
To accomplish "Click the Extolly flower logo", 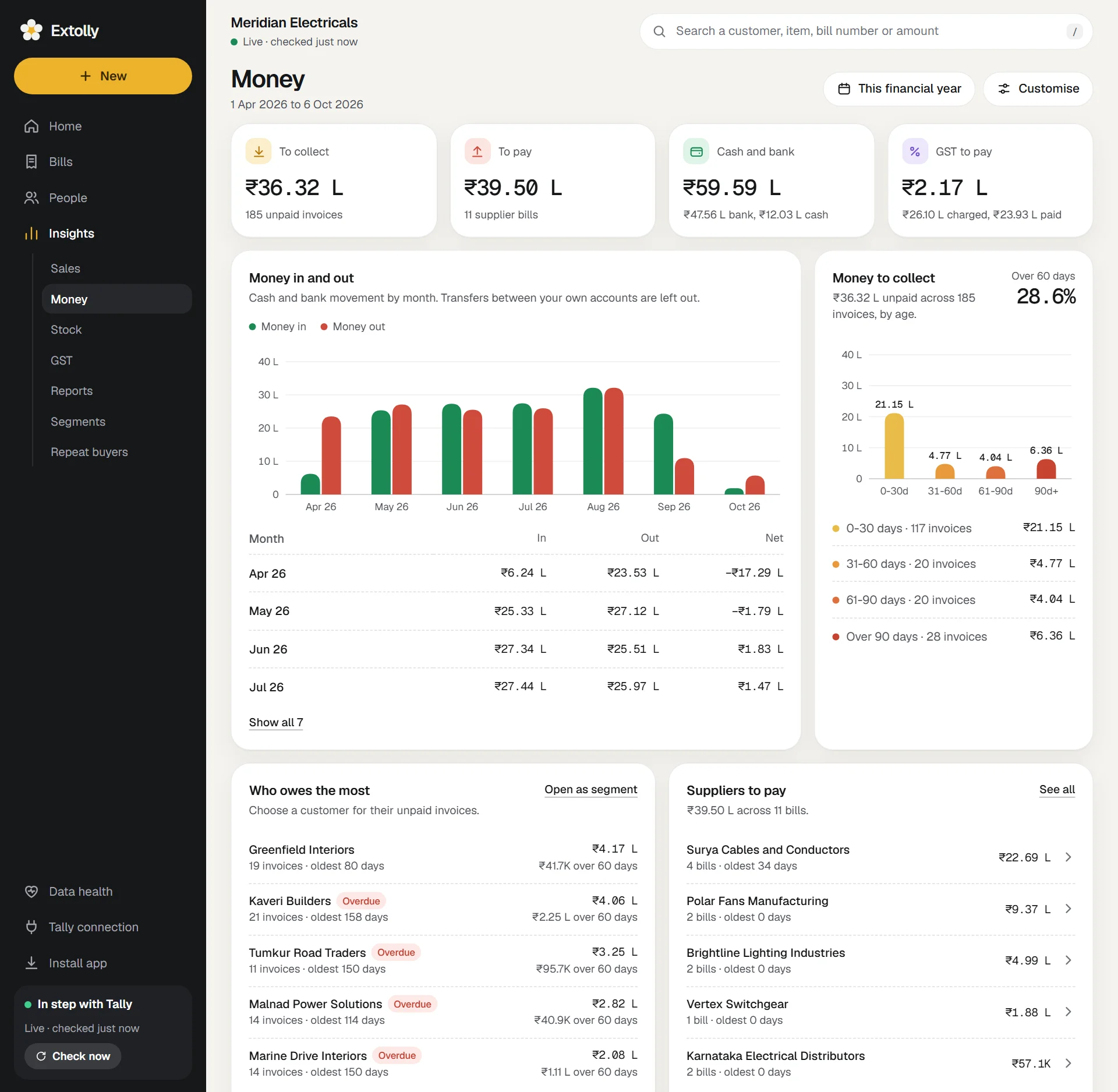I will [31, 30].
